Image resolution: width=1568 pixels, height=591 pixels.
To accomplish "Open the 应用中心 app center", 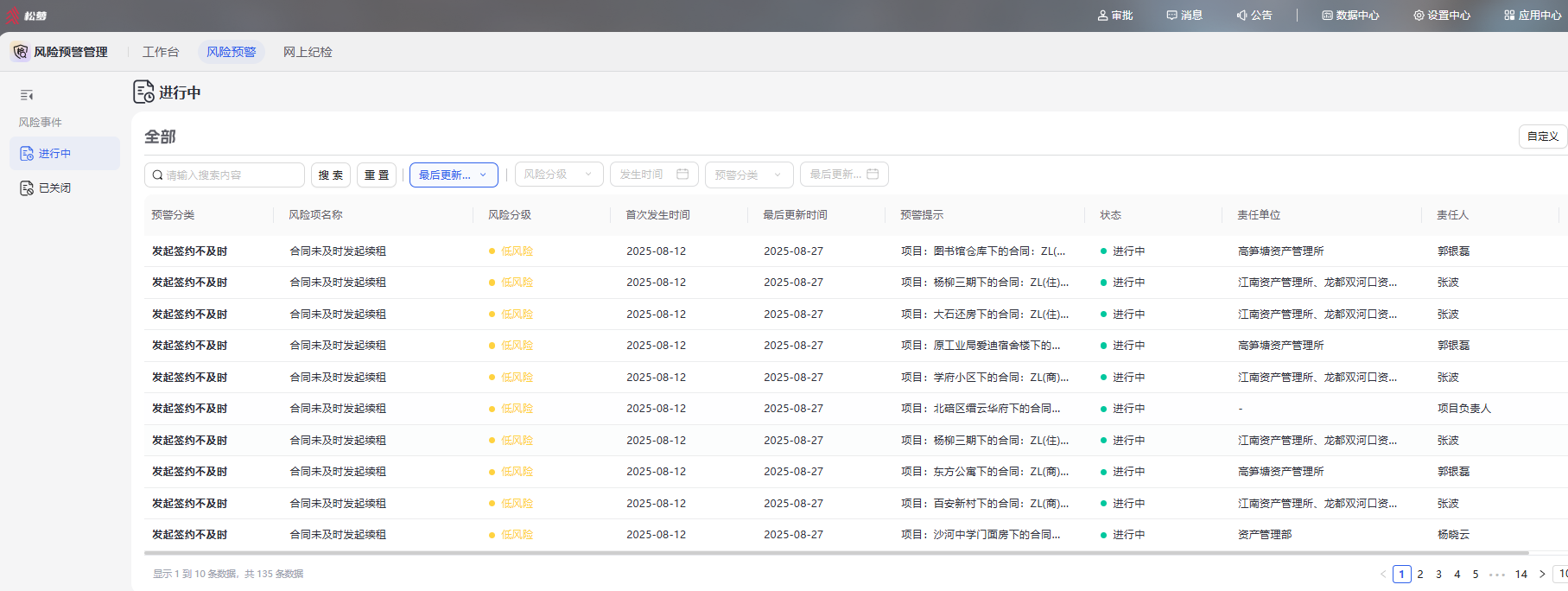I will point(1533,16).
